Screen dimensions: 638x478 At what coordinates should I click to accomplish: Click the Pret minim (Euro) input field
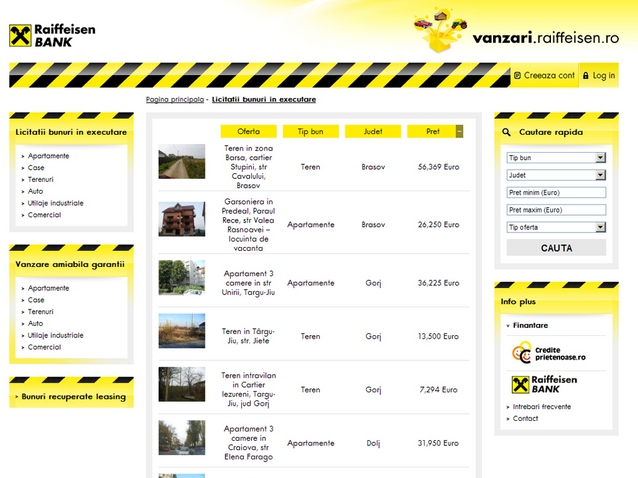(x=556, y=193)
